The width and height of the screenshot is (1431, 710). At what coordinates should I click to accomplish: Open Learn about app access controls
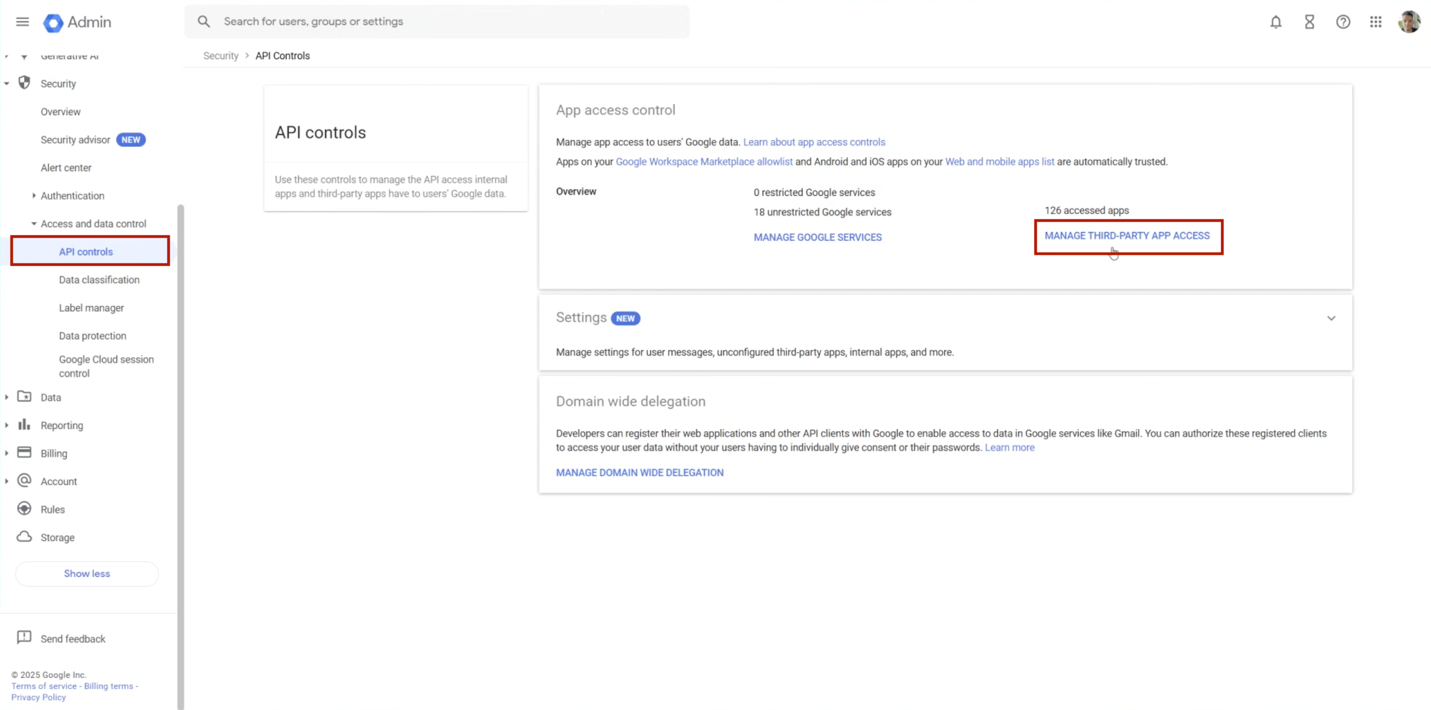point(814,142)
